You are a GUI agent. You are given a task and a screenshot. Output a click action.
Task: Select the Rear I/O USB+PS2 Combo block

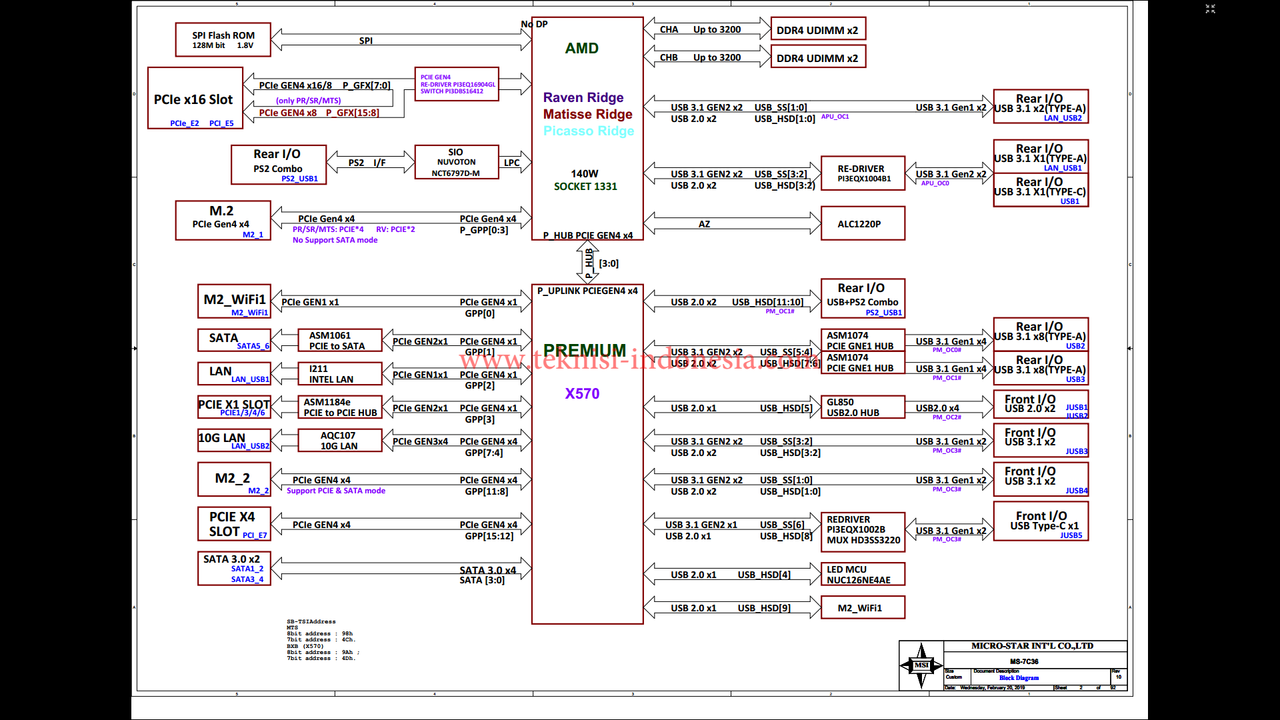(863, 299)
